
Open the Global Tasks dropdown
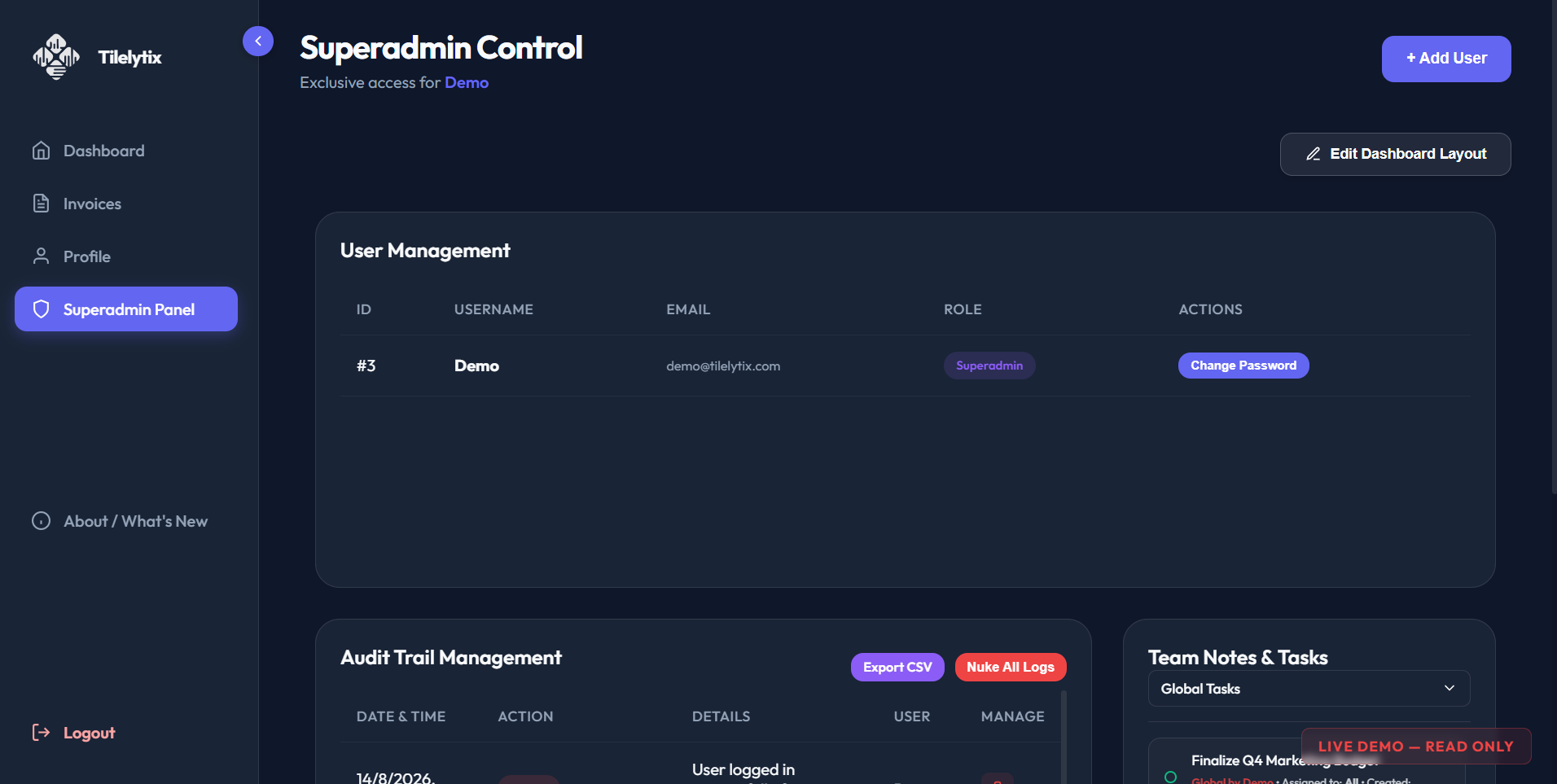(1309, 689)
